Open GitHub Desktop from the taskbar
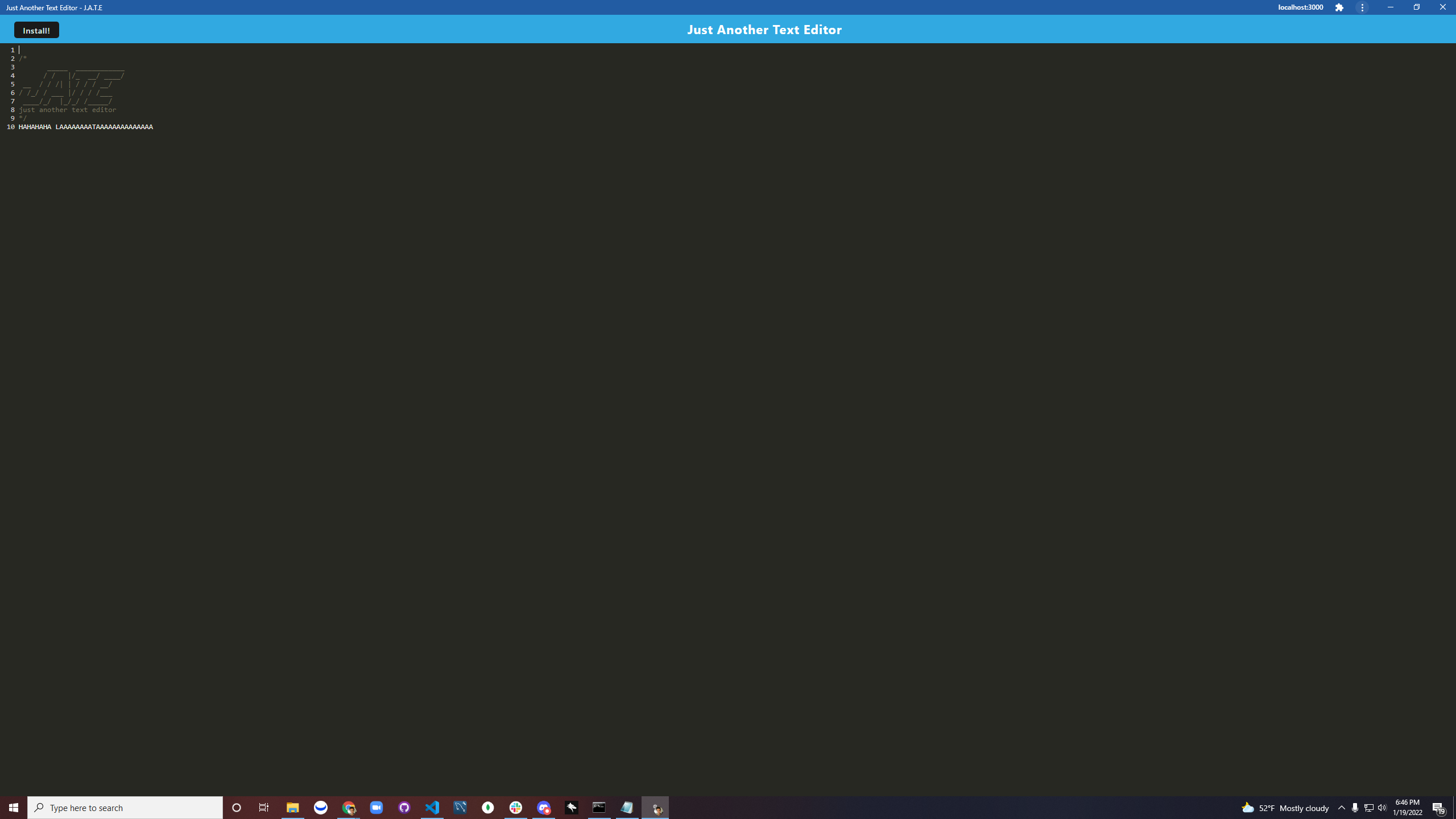1456x819 pixels. coord(404,807)
